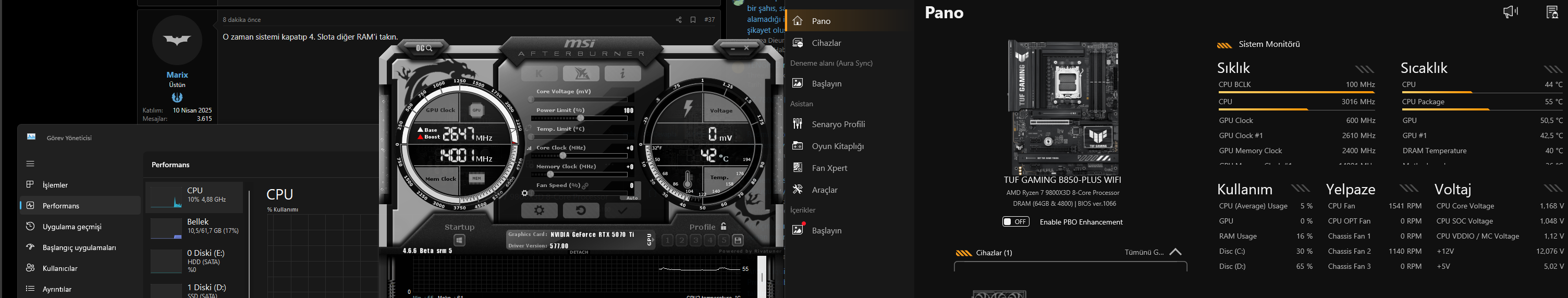Select 0 Diski (E:) performance item
The width and height of the screenshot is (1568, 298).
(194, 261)
